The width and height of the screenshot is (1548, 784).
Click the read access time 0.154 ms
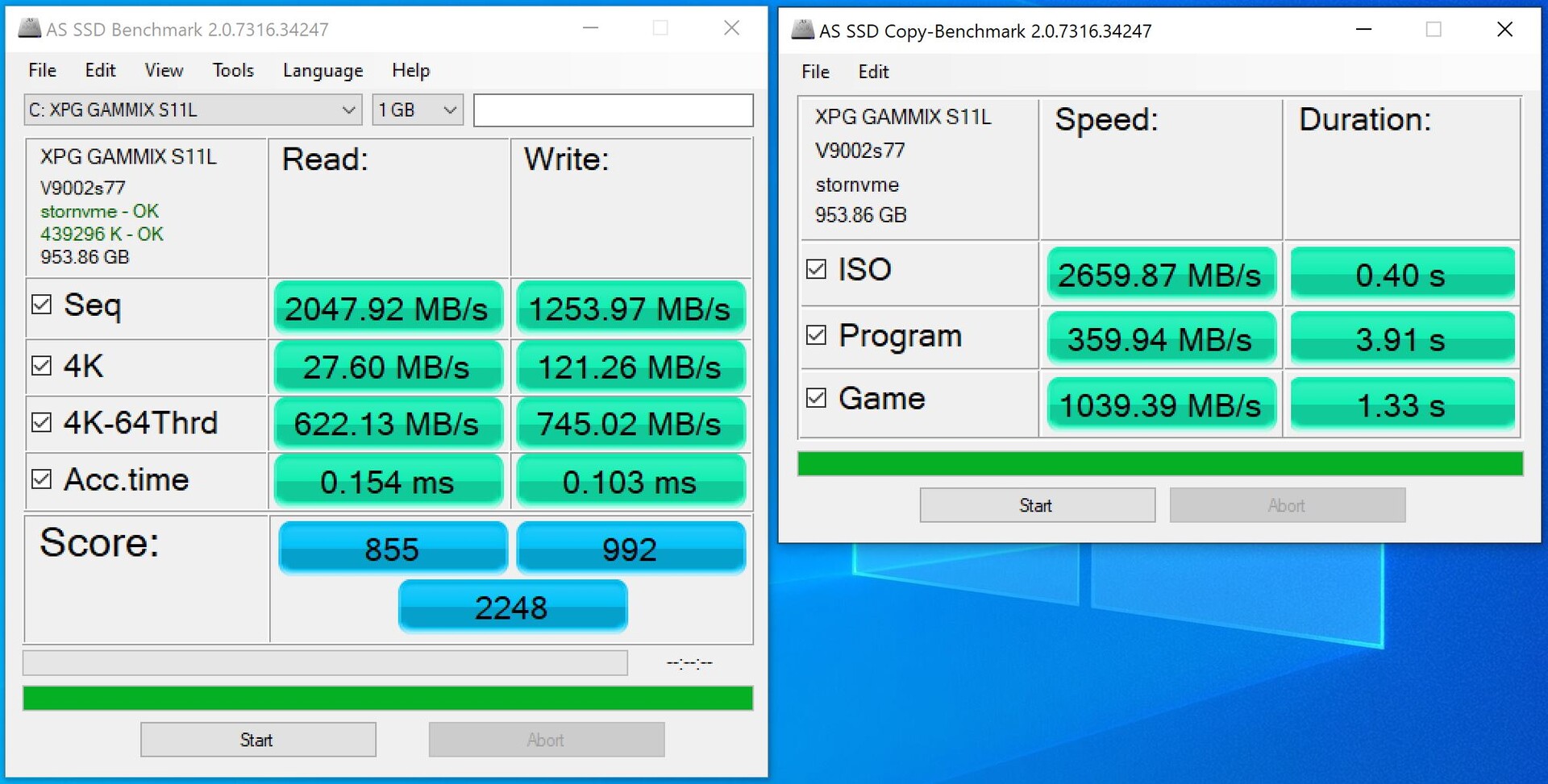click(389, 480)
